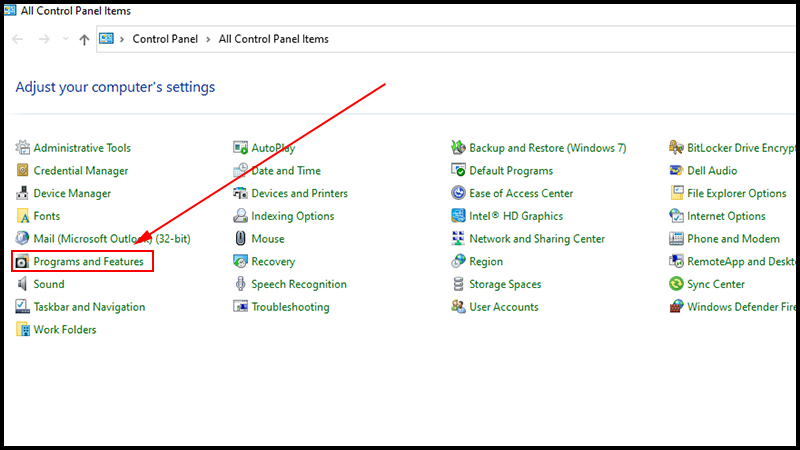Expand the Control Panel breadcrumb chevron

(x=209, y=39)
